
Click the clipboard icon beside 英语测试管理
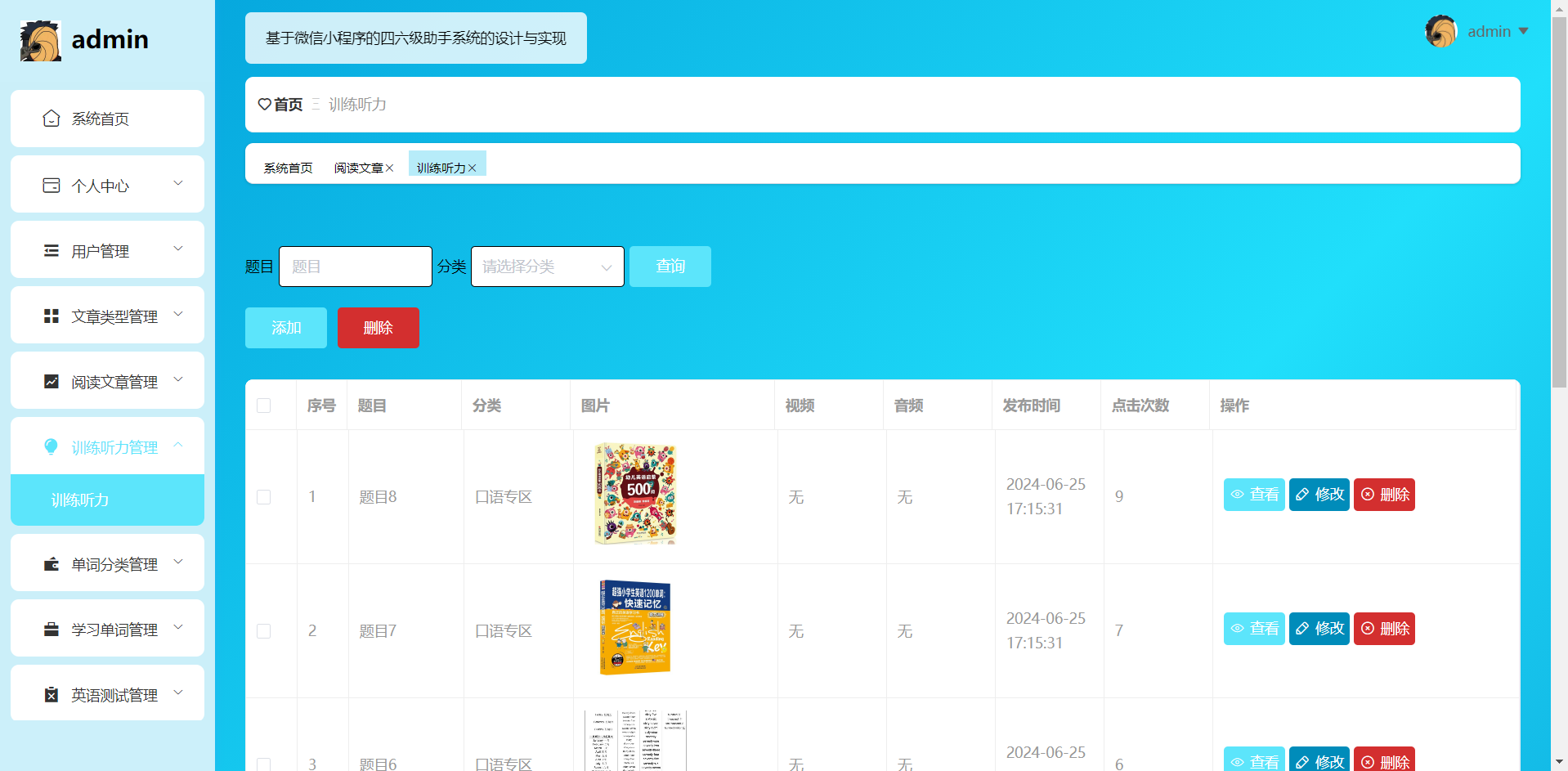point(52,695)
